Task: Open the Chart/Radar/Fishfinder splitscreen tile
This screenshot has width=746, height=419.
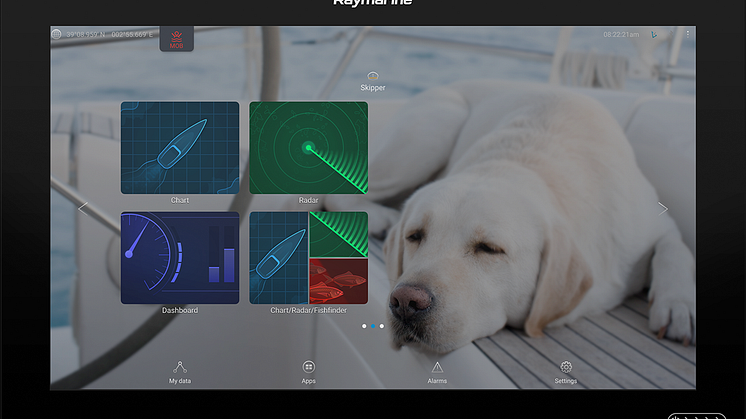Action: click(308, 258)
